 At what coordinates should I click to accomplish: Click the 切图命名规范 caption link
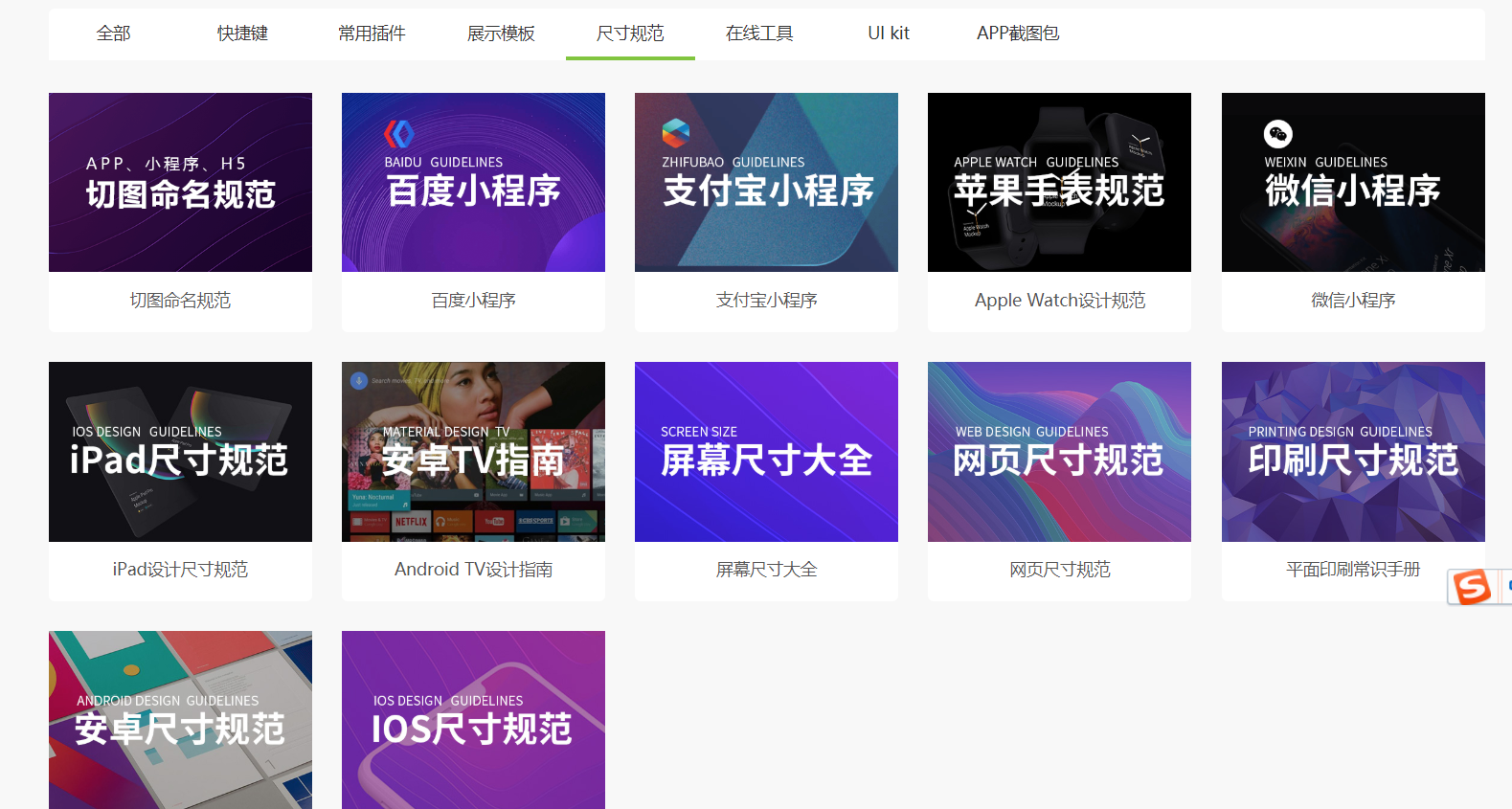[x=180, y=301]
